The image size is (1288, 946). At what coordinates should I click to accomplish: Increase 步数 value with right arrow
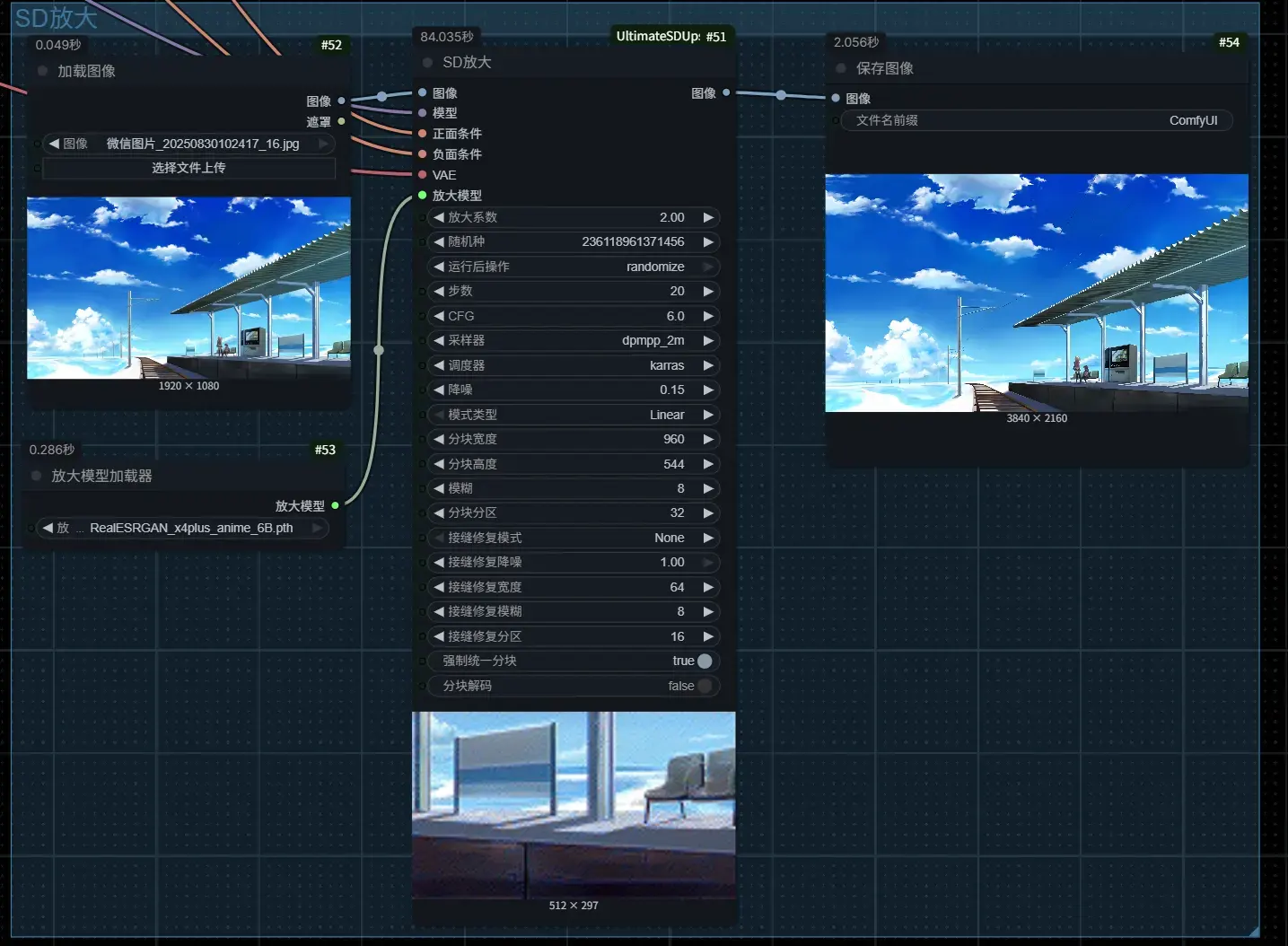tap(708, 291)
